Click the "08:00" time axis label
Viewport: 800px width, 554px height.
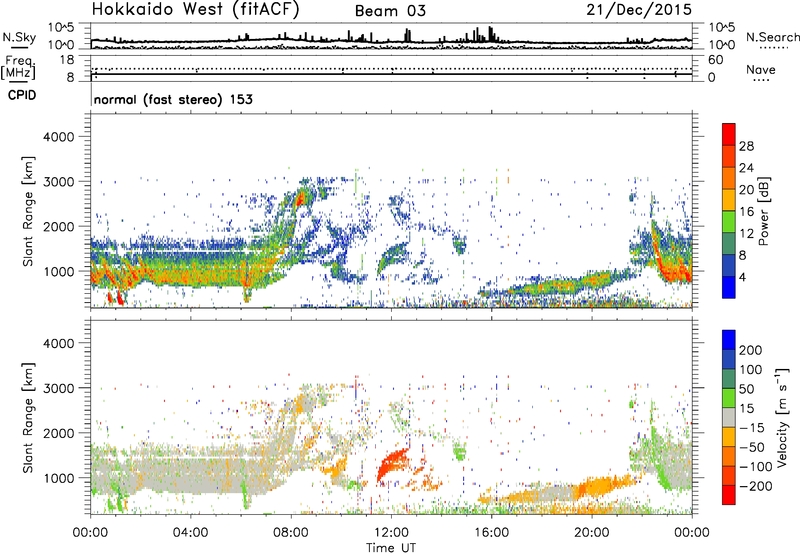[x=291, y=533]
